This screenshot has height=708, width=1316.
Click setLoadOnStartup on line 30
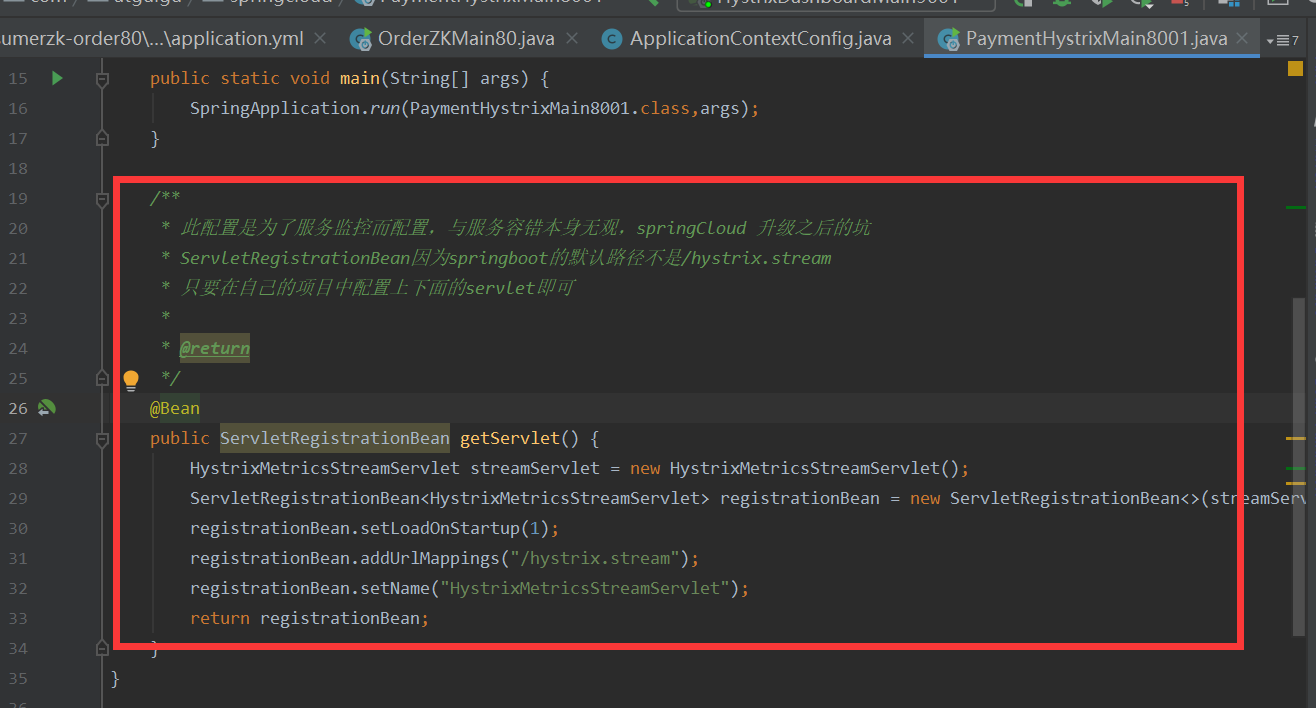pos(442,528)
